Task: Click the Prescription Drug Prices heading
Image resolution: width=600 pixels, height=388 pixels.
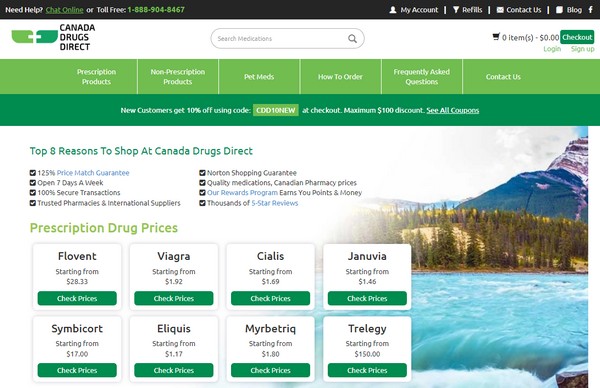Action: click(104, 228)
